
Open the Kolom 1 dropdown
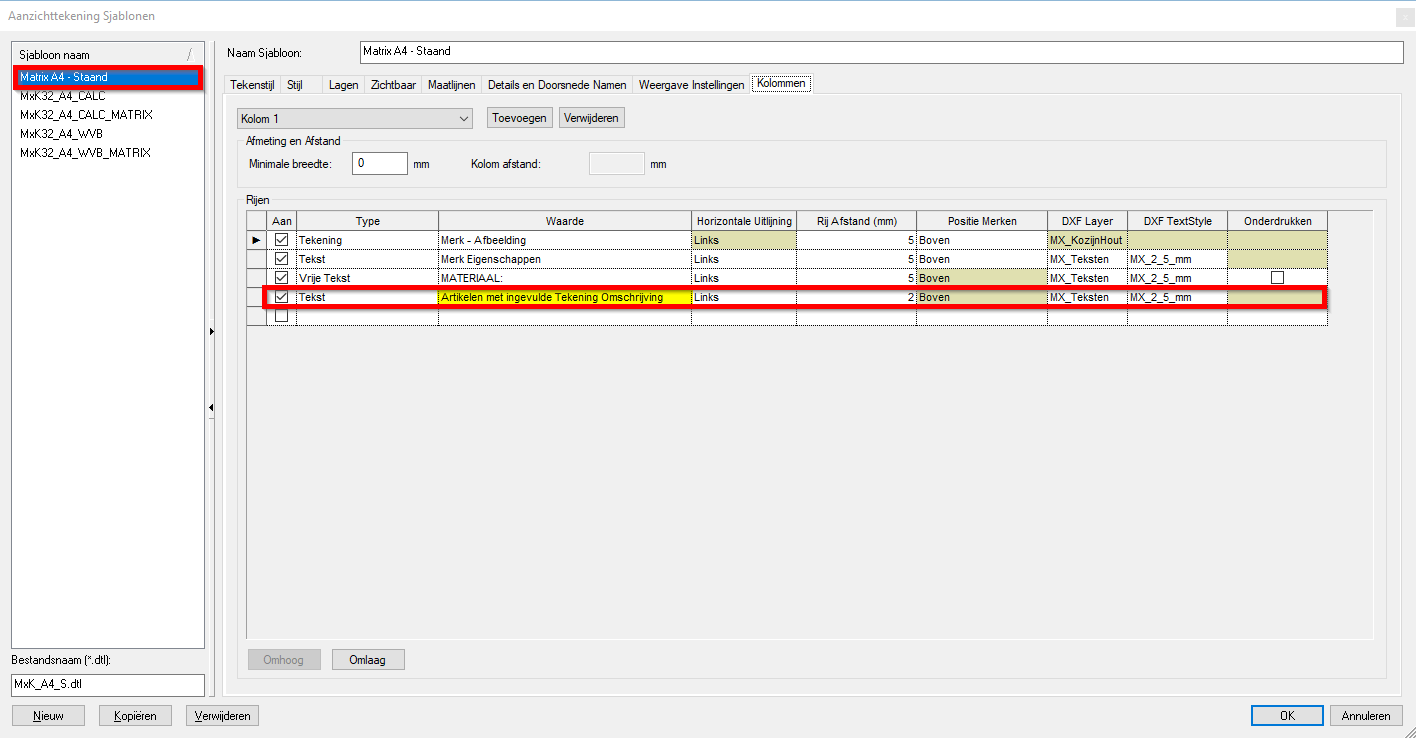click(355, 119)
